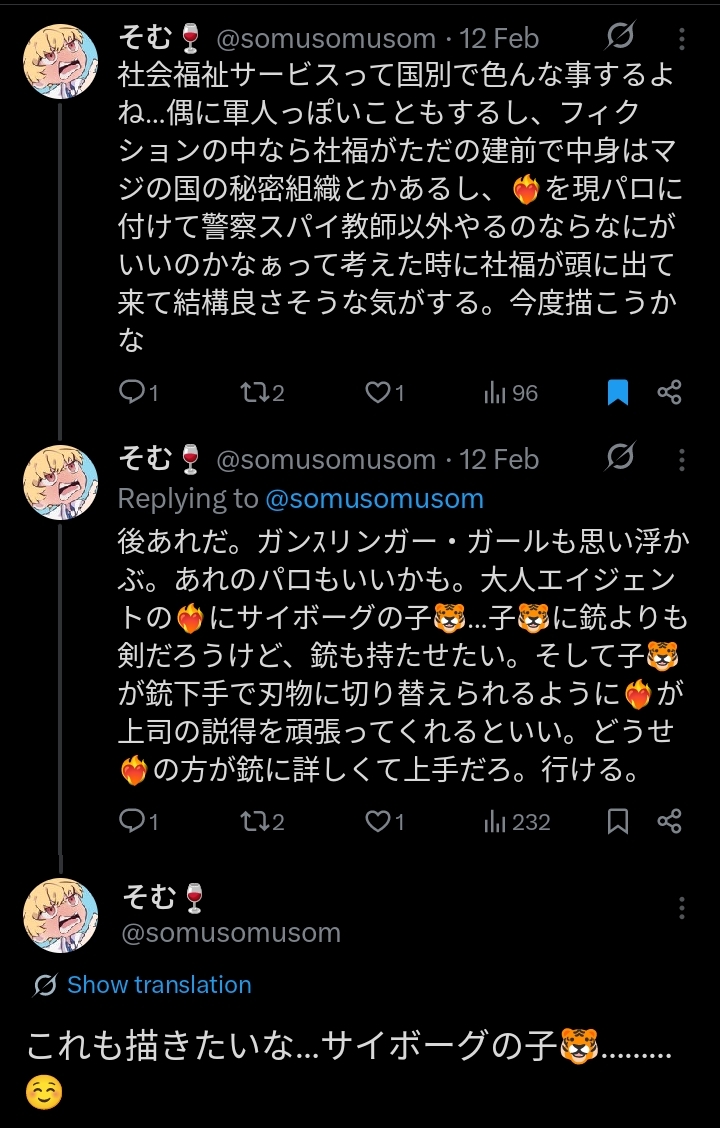Remove bookmark from the first tweet
The image size is (720, 1128).
click(618, 393)
